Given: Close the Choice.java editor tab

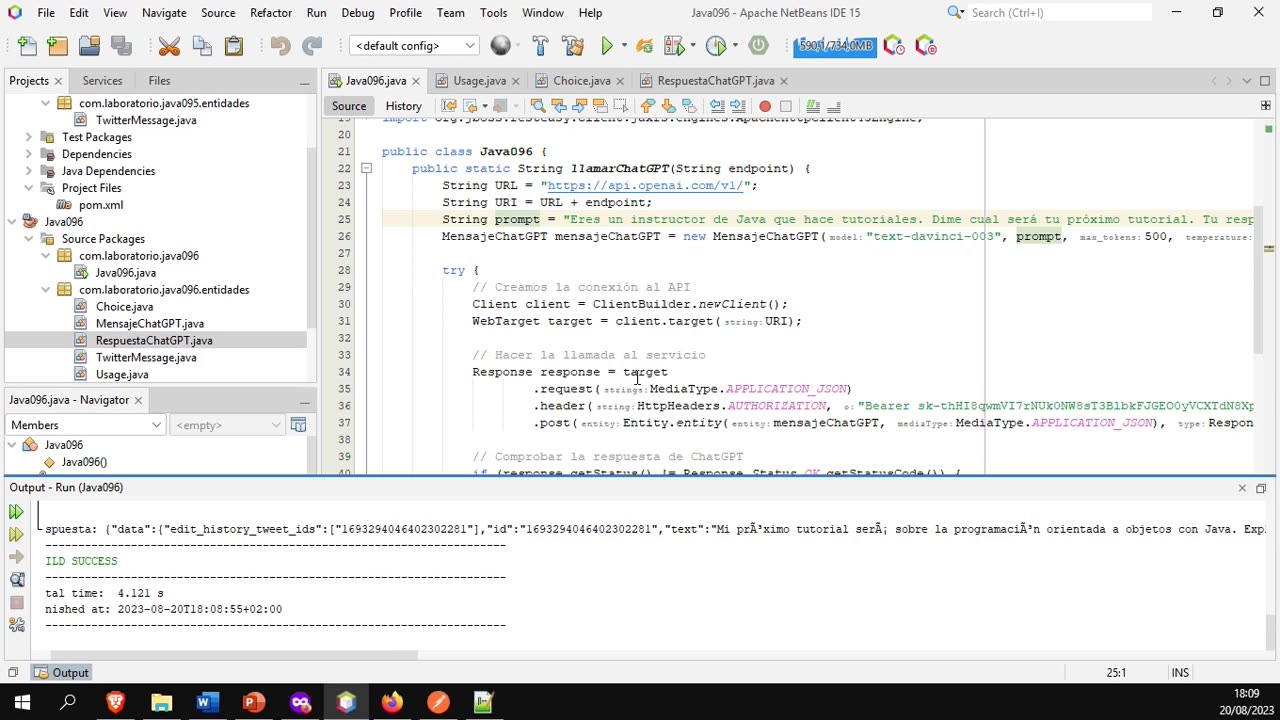Looking at the screenshot, I should 622,81.
